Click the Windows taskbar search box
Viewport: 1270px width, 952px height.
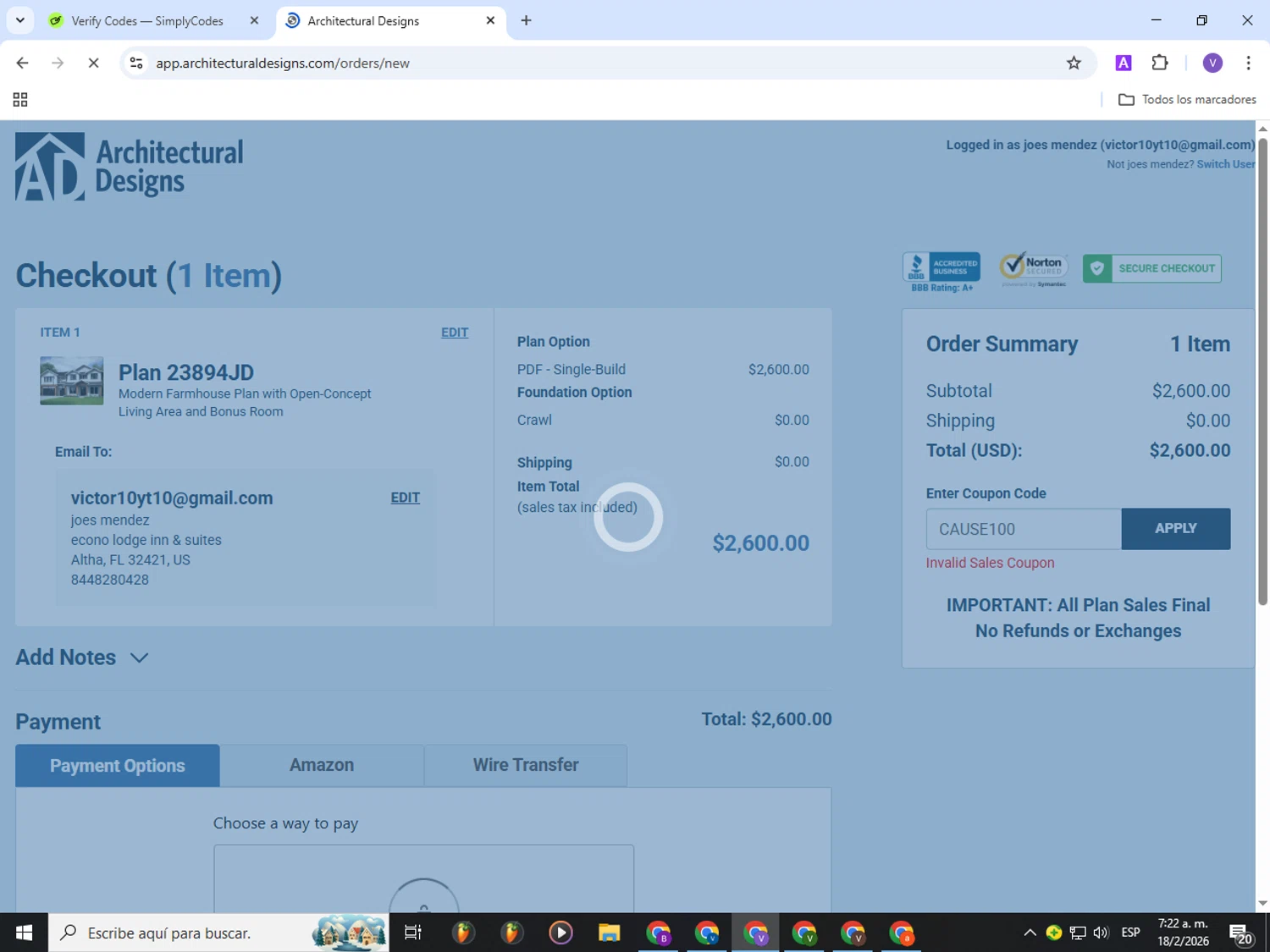coord(218,933)
